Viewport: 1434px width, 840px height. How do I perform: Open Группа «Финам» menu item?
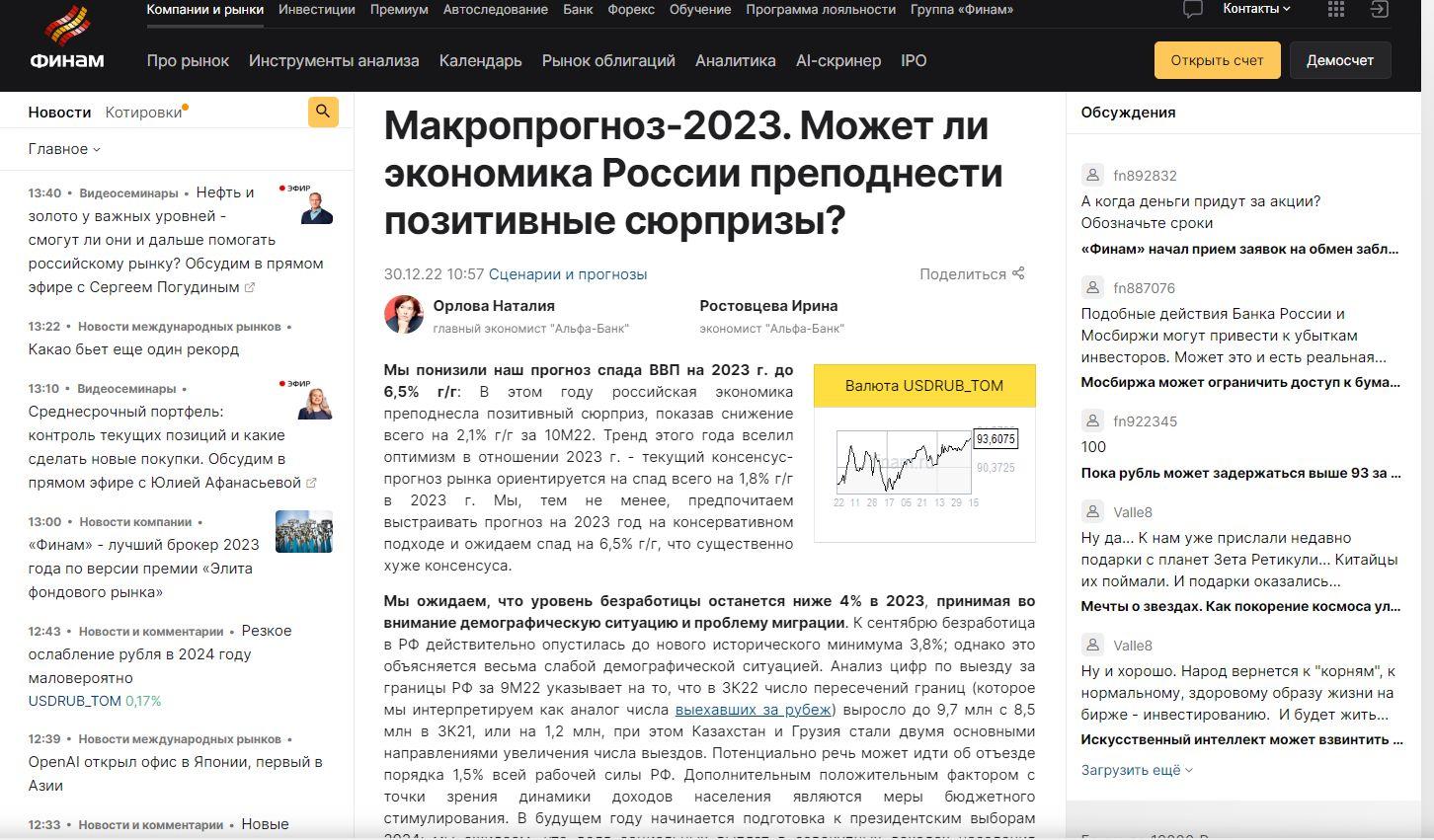pos(962,10)
